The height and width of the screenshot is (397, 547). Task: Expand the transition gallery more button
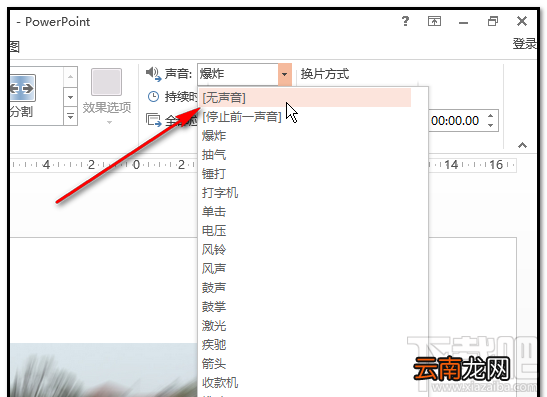(x=70, y=116)
